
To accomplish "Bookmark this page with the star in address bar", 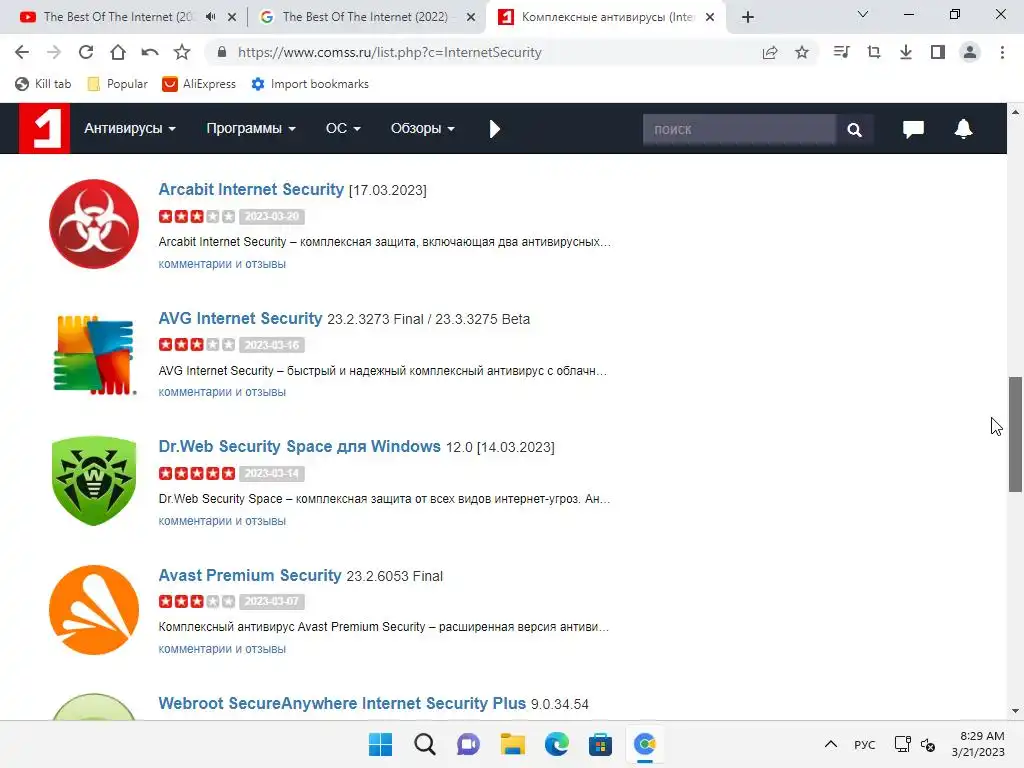I will point(802,52).
